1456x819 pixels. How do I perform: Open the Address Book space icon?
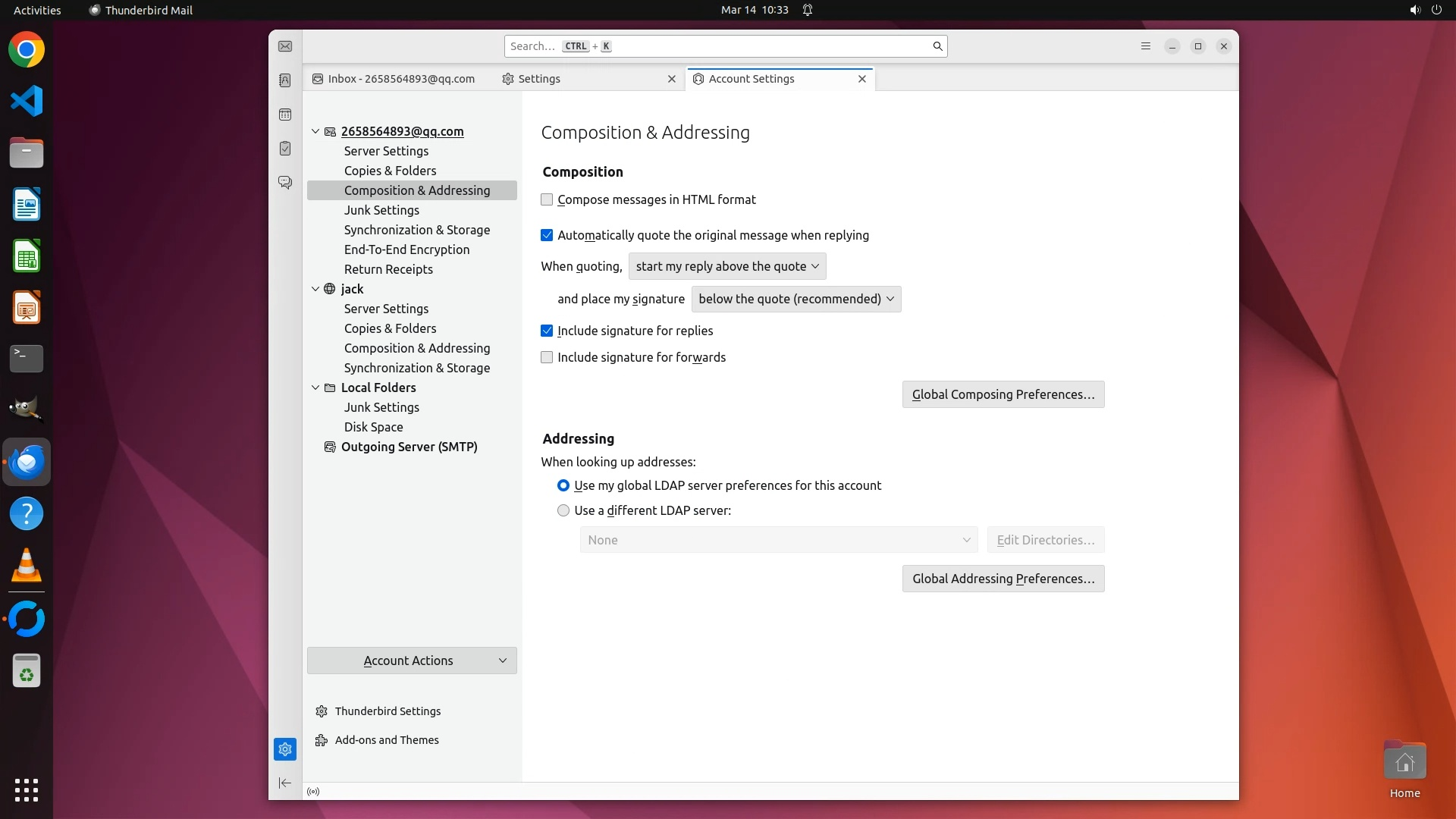285,80
